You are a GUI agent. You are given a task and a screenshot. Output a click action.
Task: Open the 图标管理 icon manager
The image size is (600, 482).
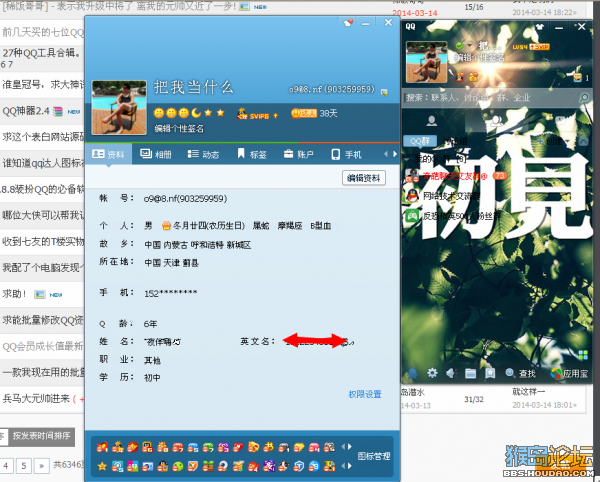tap(374, 456)
